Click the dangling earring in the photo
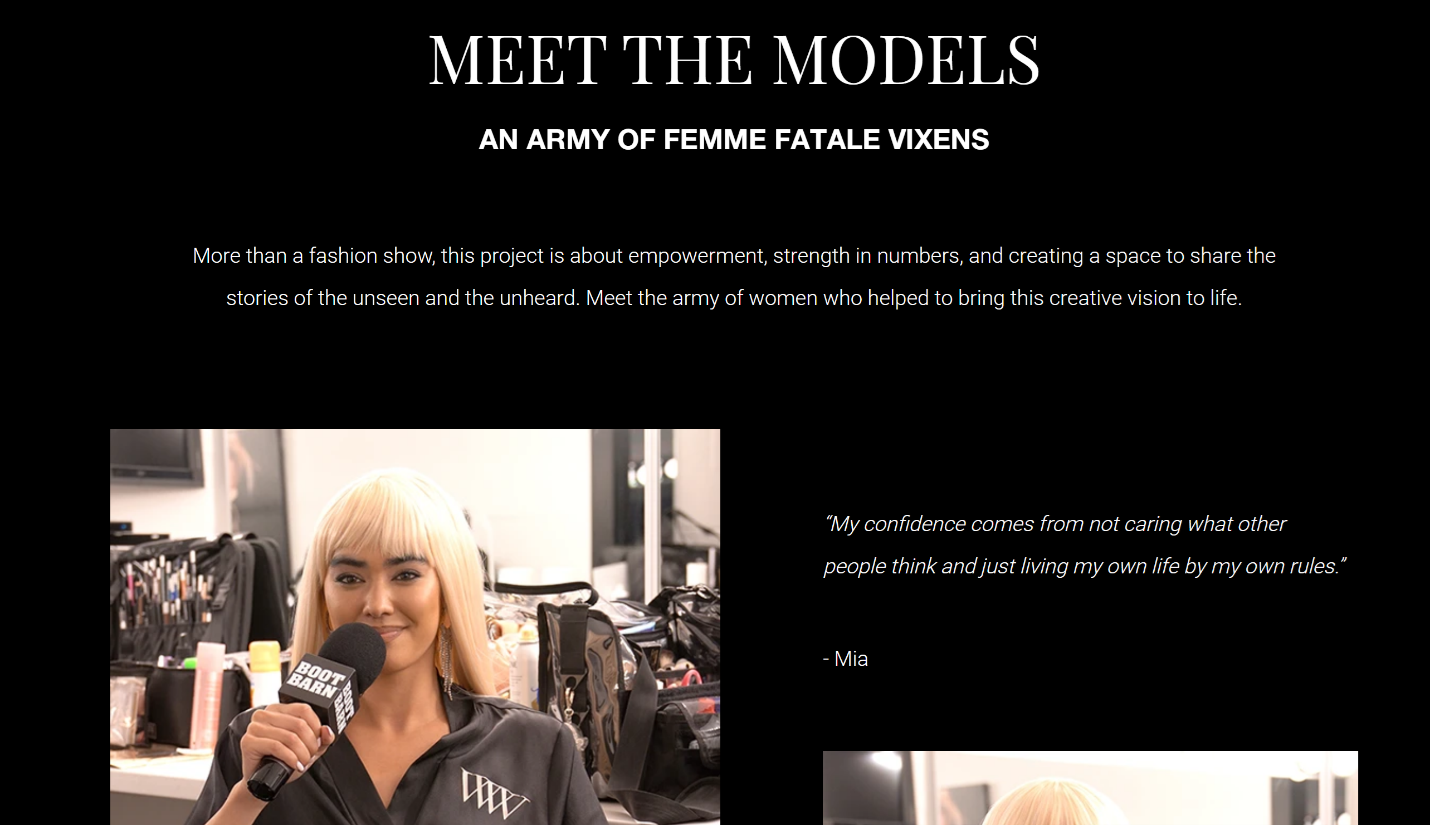 pyautogui.click(x=446, y=660)
